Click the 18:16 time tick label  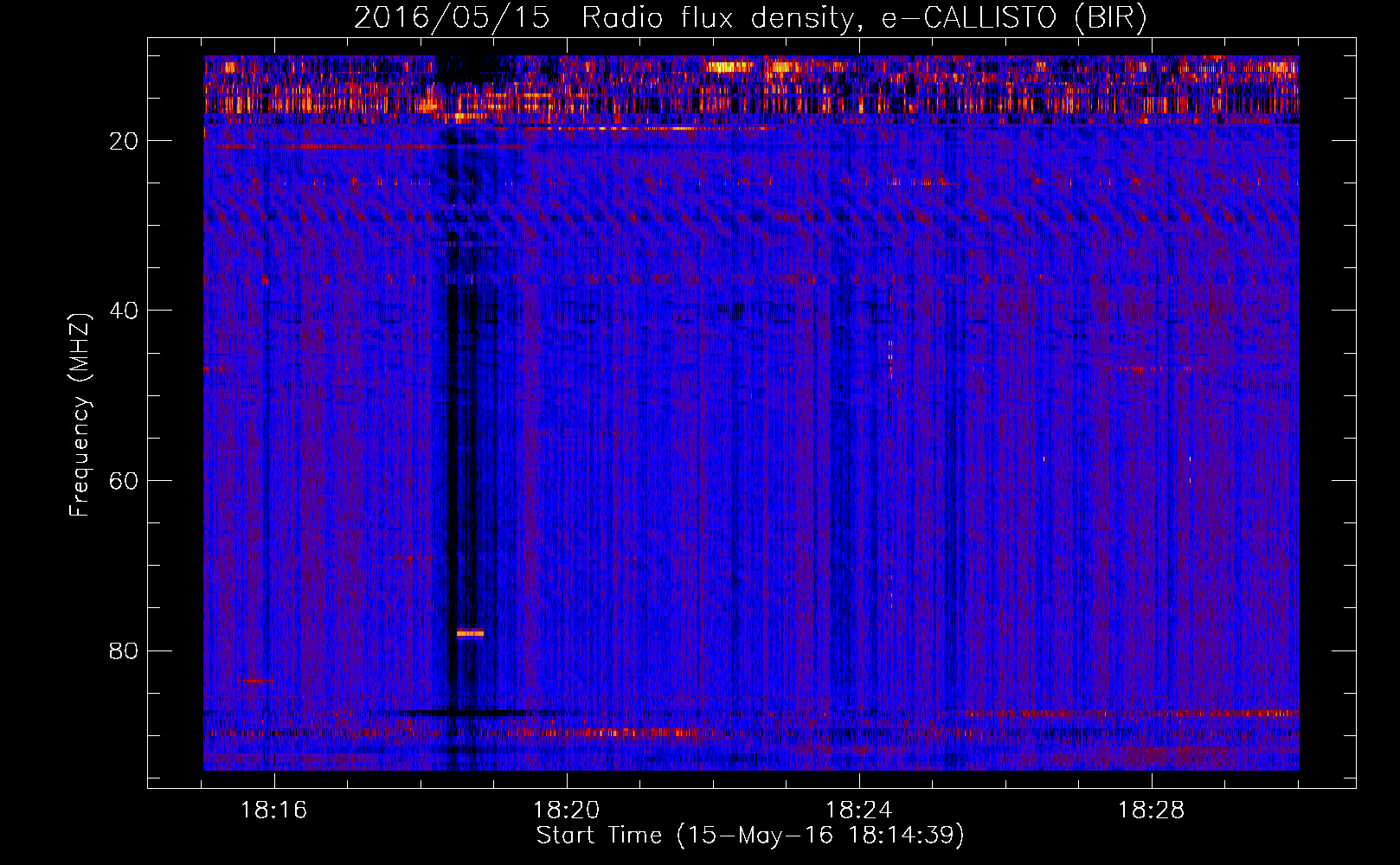point(273,811)
